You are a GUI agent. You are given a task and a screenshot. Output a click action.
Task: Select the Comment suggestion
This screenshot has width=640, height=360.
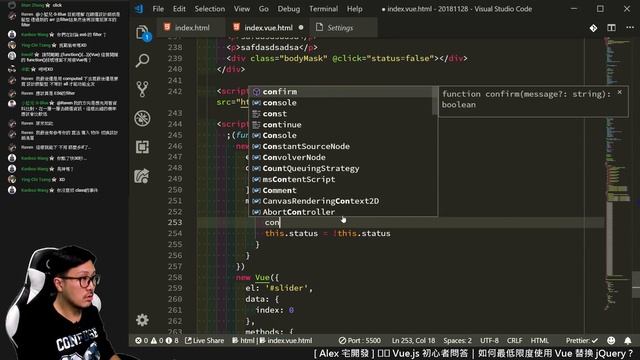tap(342, 191)
